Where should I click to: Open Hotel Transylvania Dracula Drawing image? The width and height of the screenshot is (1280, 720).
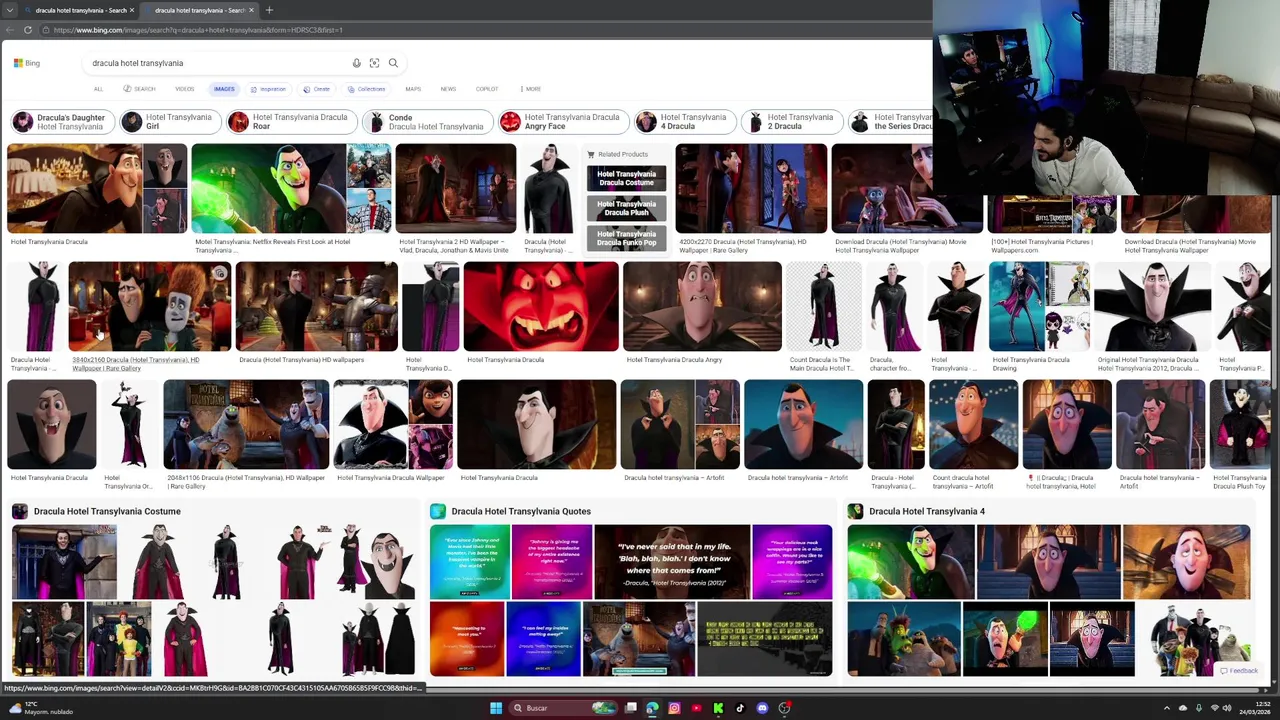point(1038,307)
